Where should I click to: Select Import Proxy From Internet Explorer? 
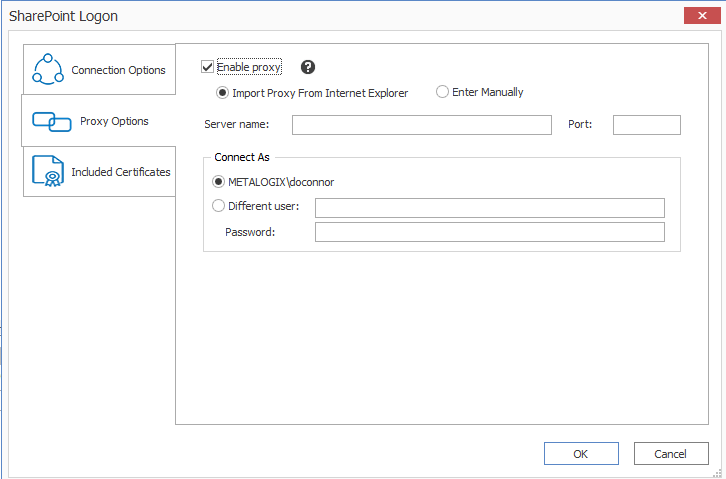(x=223, y=92)
